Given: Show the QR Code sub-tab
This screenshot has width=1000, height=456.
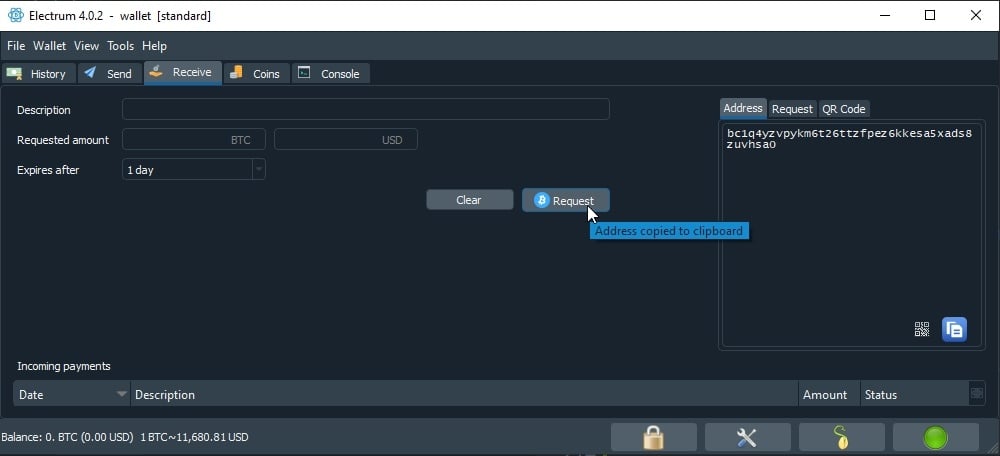Looking at the screenshot, I should 844,109.
